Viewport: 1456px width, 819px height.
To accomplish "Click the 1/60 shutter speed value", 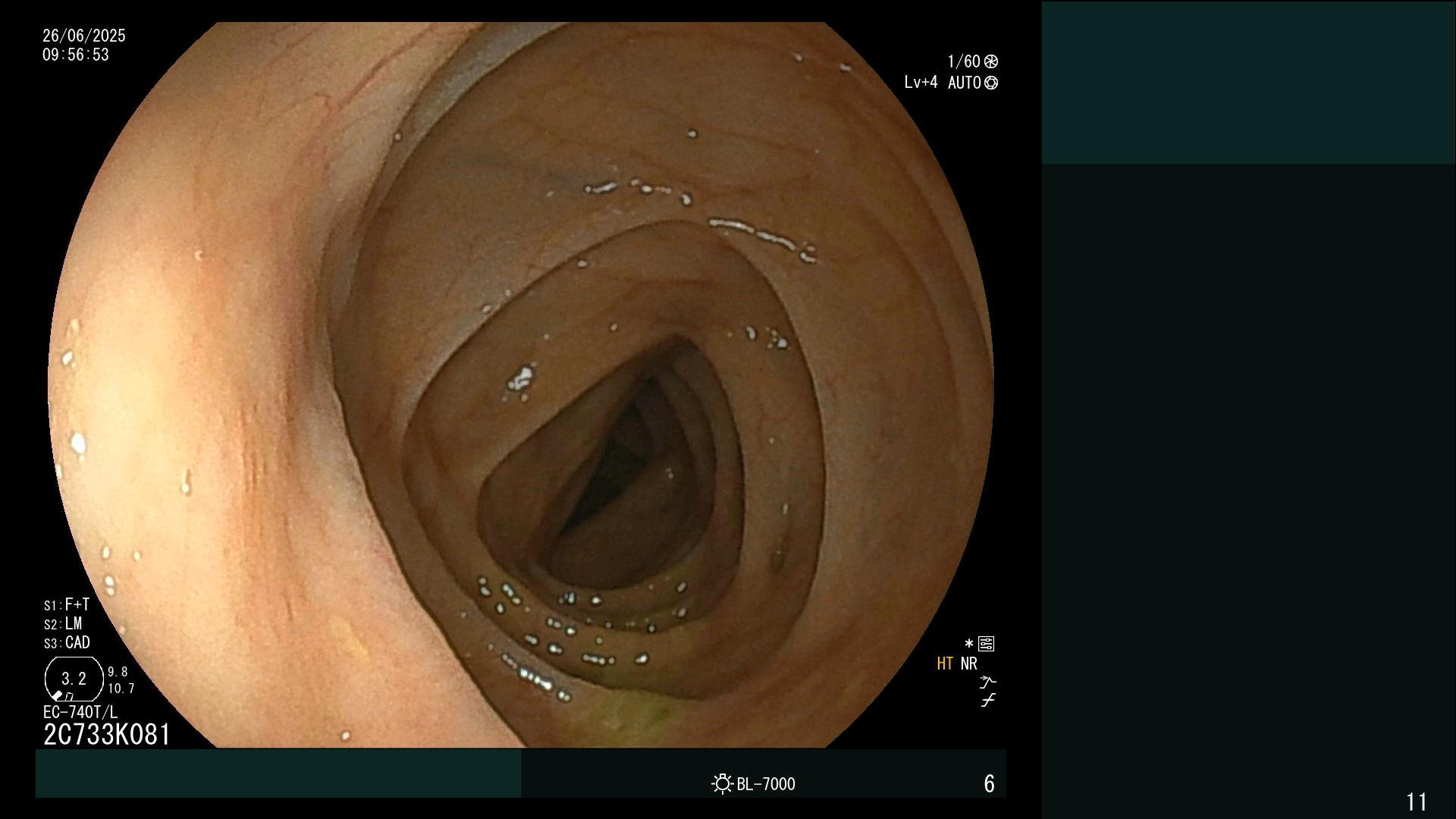I will (964, 61).
